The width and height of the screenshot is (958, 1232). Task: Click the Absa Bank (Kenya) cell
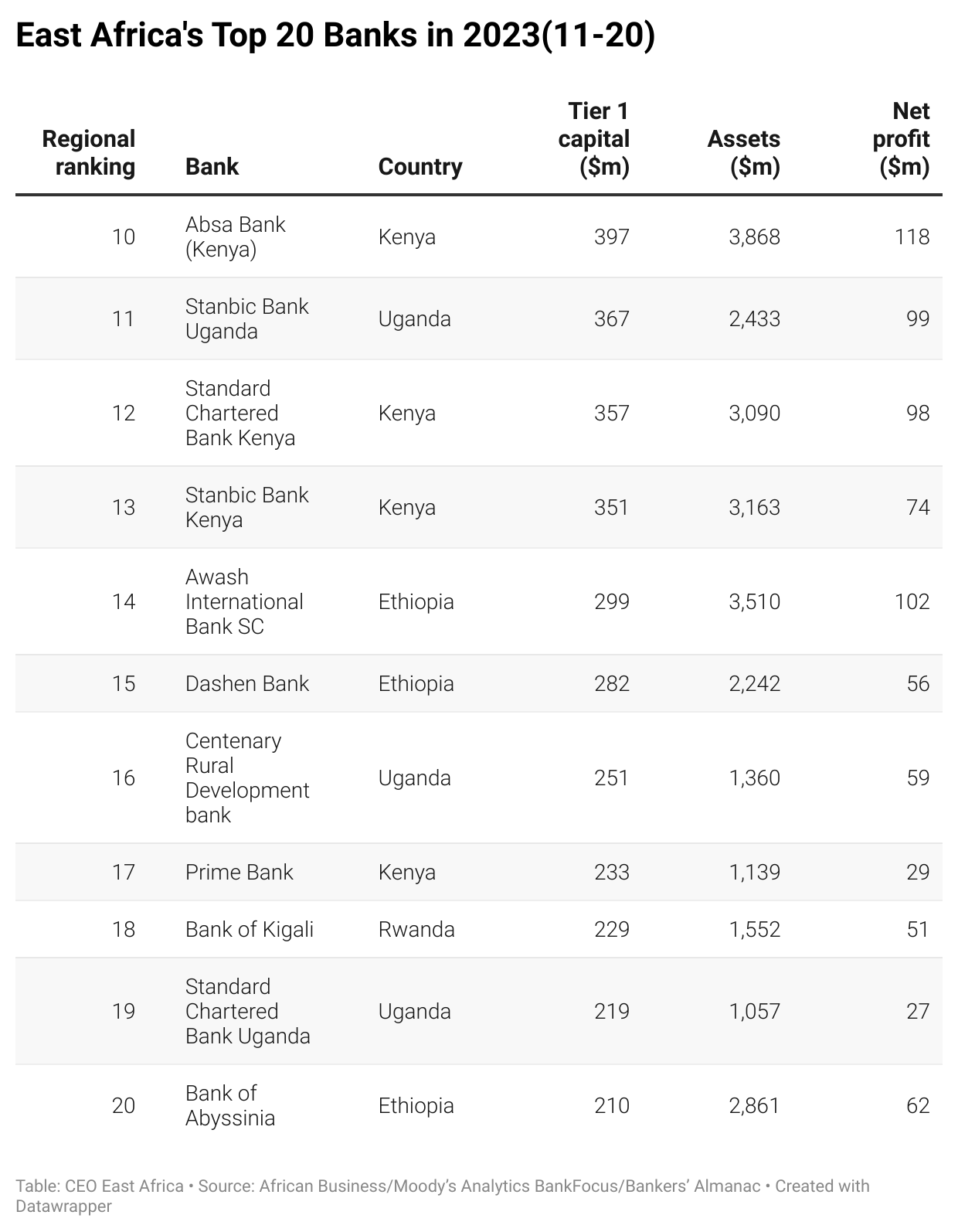235,237
